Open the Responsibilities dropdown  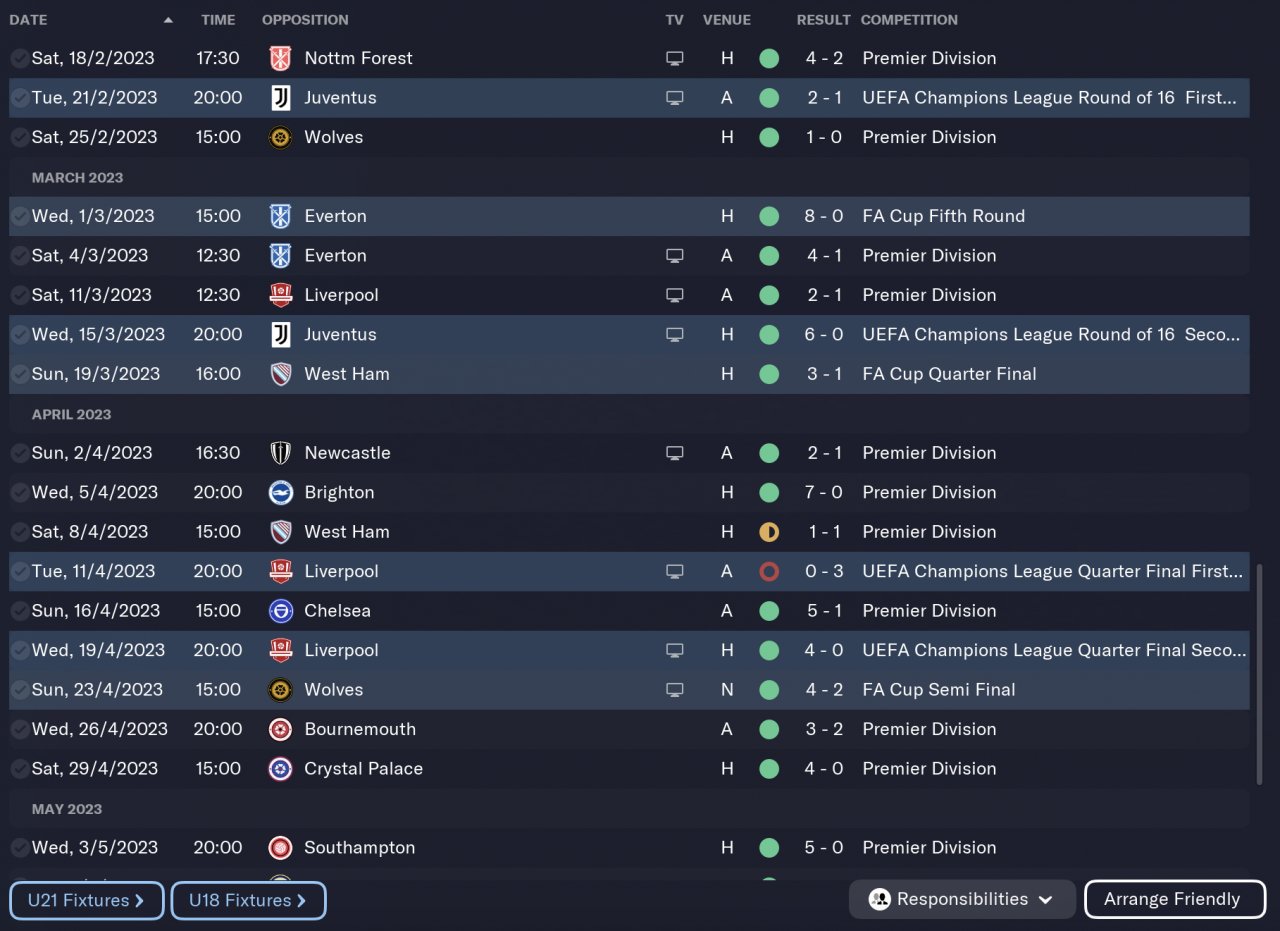pos(962,899)
